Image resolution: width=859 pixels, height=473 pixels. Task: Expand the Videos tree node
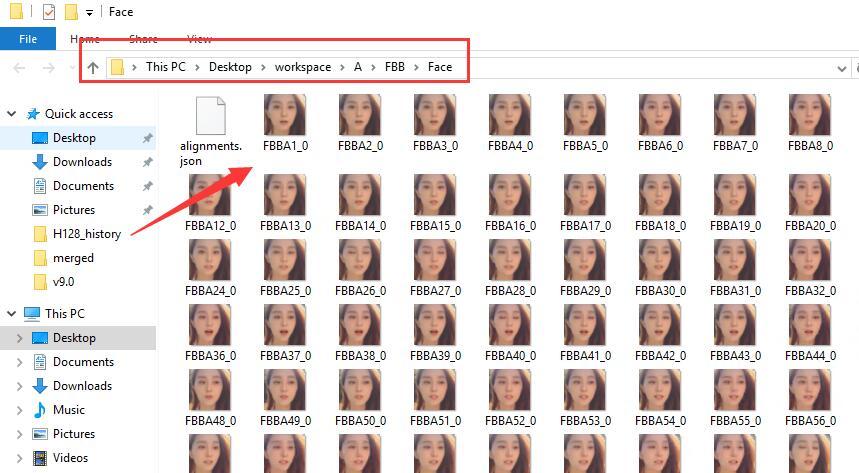[x=20, y=458]
